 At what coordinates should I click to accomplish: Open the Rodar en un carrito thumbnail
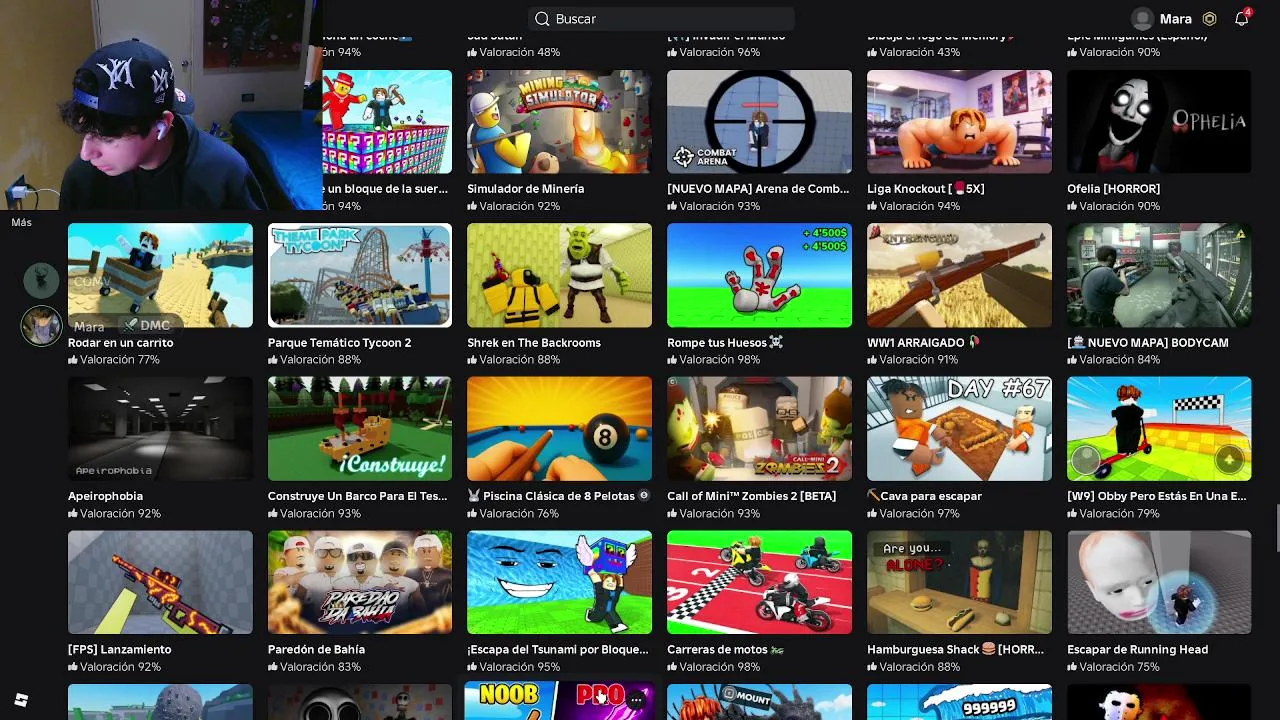pos(160,275)
